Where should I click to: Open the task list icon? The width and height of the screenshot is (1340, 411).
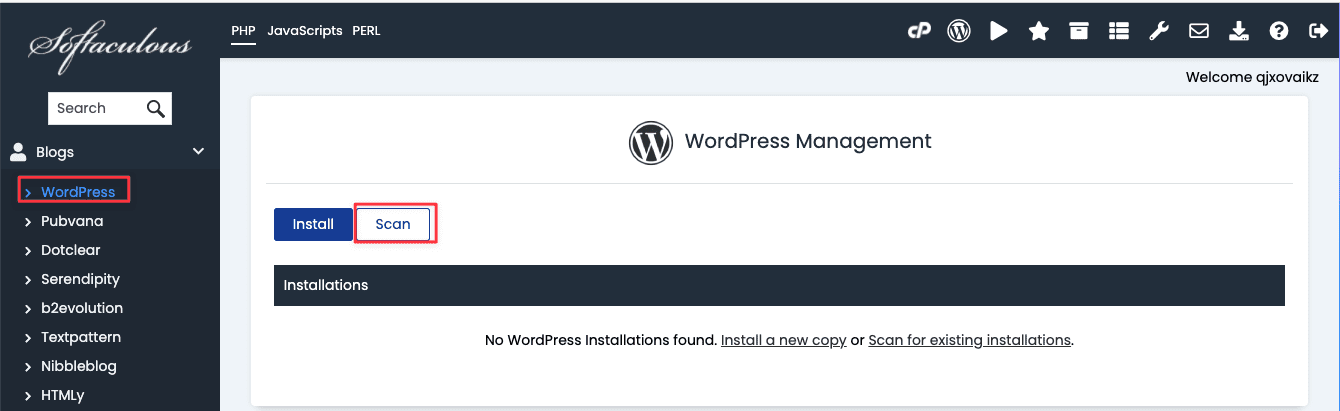(1119, 31)
